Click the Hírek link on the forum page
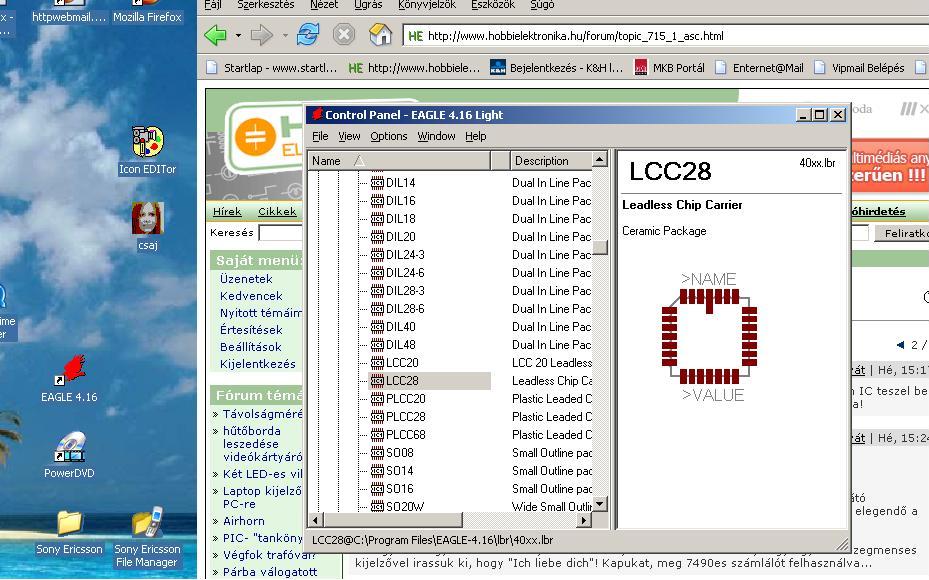This screenshot has width=929, height=580. pos(227,212)
